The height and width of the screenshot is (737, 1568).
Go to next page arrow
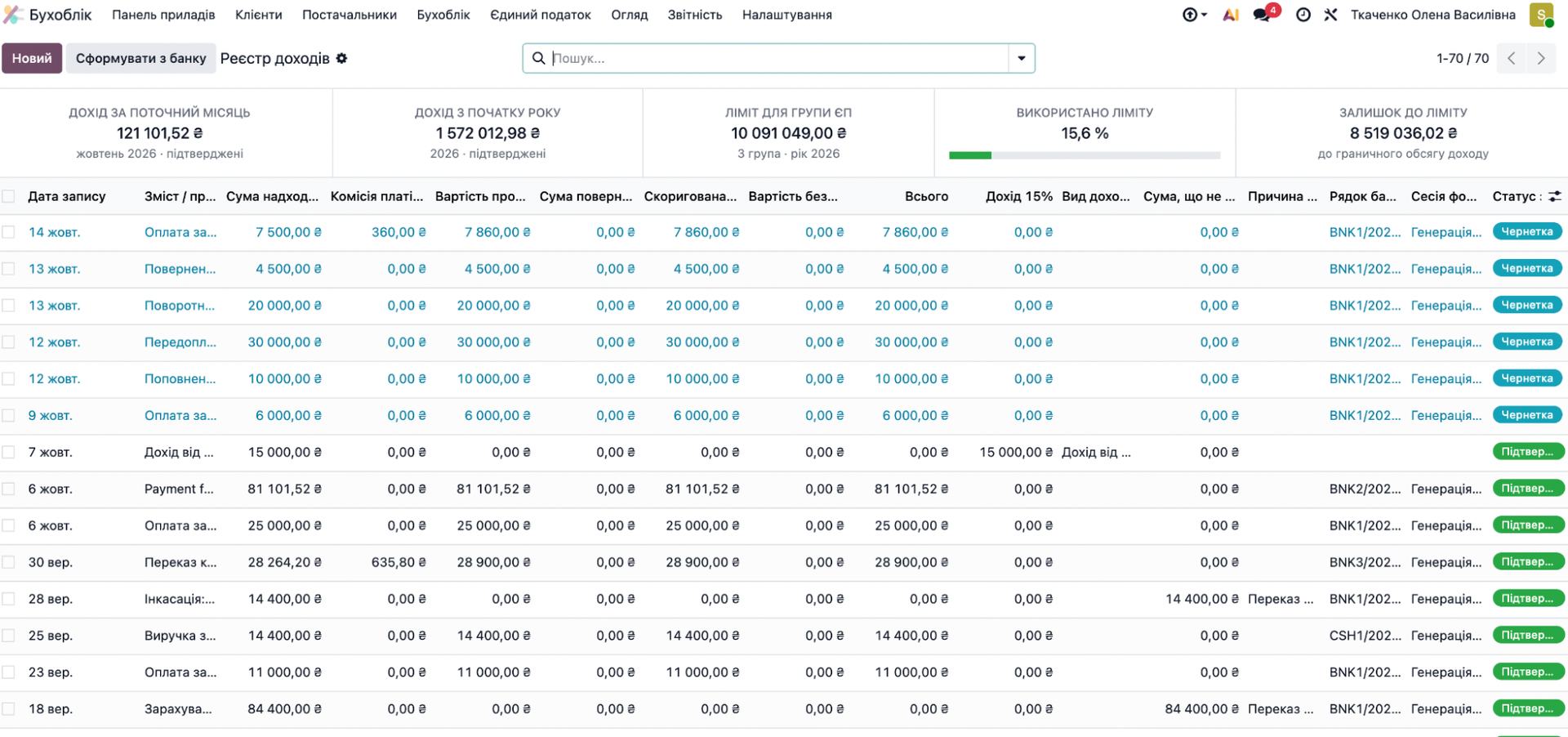point(1541,58)
